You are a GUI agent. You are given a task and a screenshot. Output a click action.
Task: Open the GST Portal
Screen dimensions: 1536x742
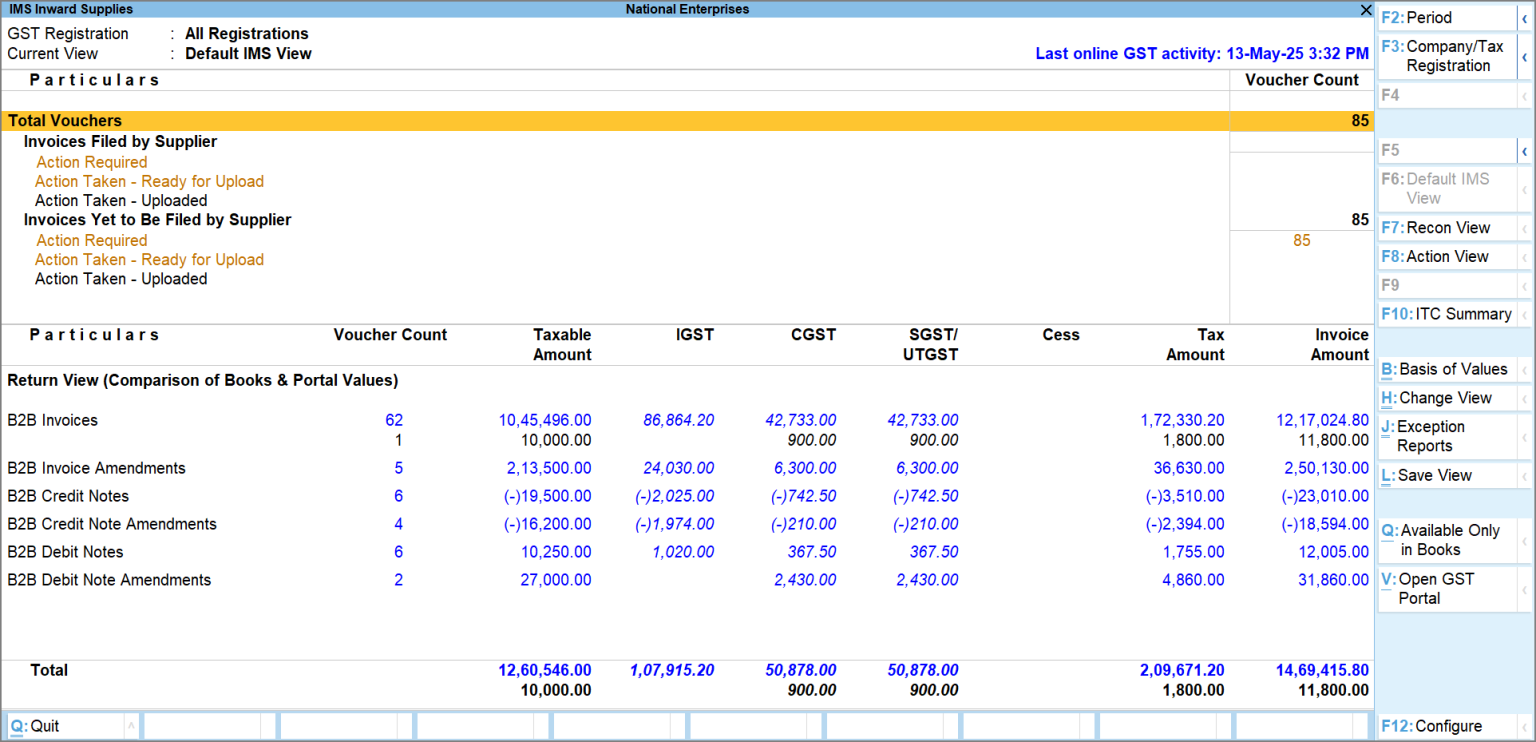(x=1430, y=588)
